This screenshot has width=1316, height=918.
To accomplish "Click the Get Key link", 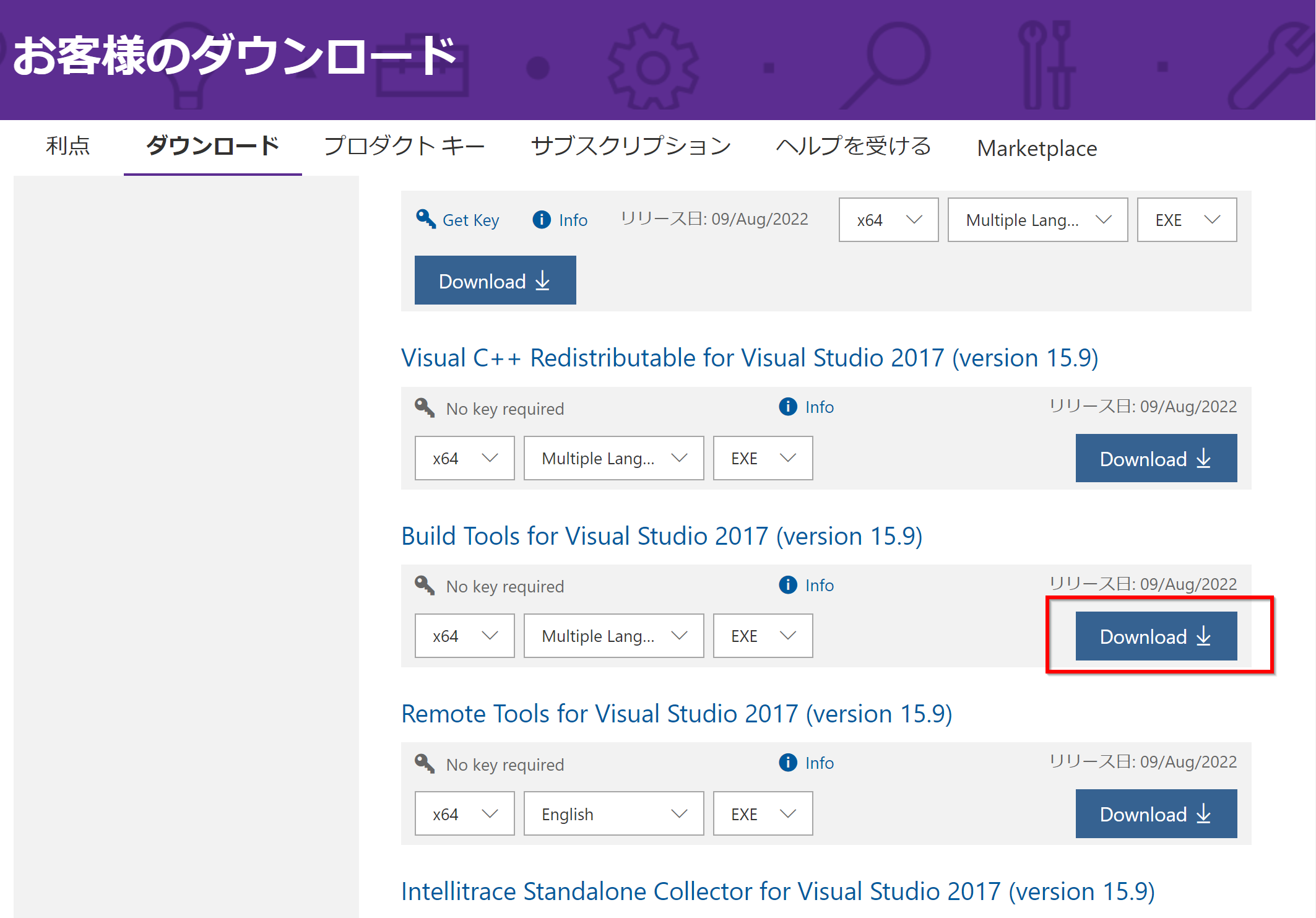I will tap(470, 220).
